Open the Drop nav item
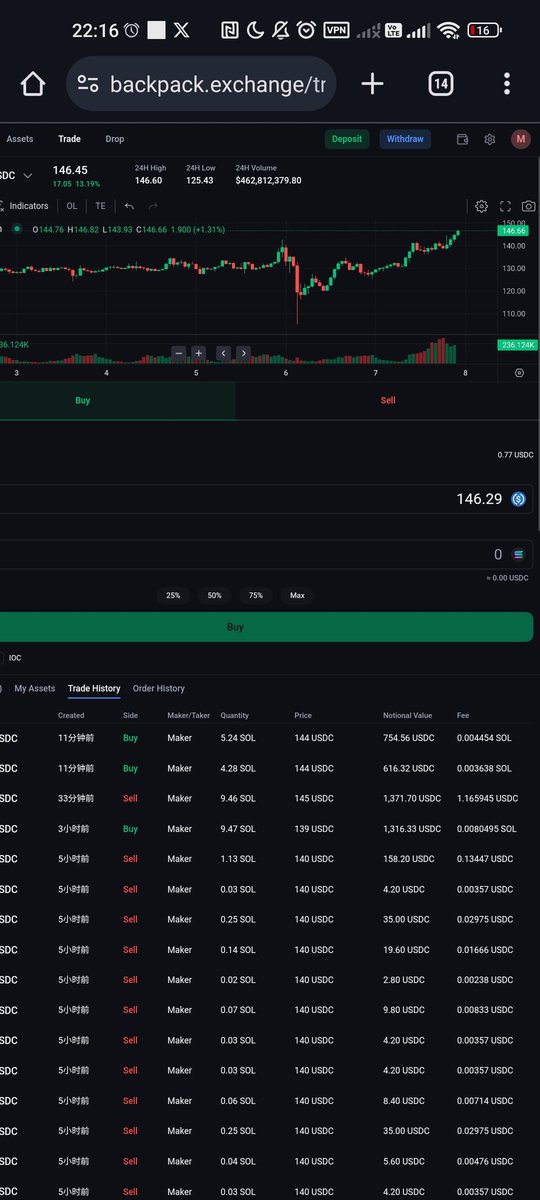Image resolution: width=540 pixels, height=1200 pixels. (x=115, y=139)
